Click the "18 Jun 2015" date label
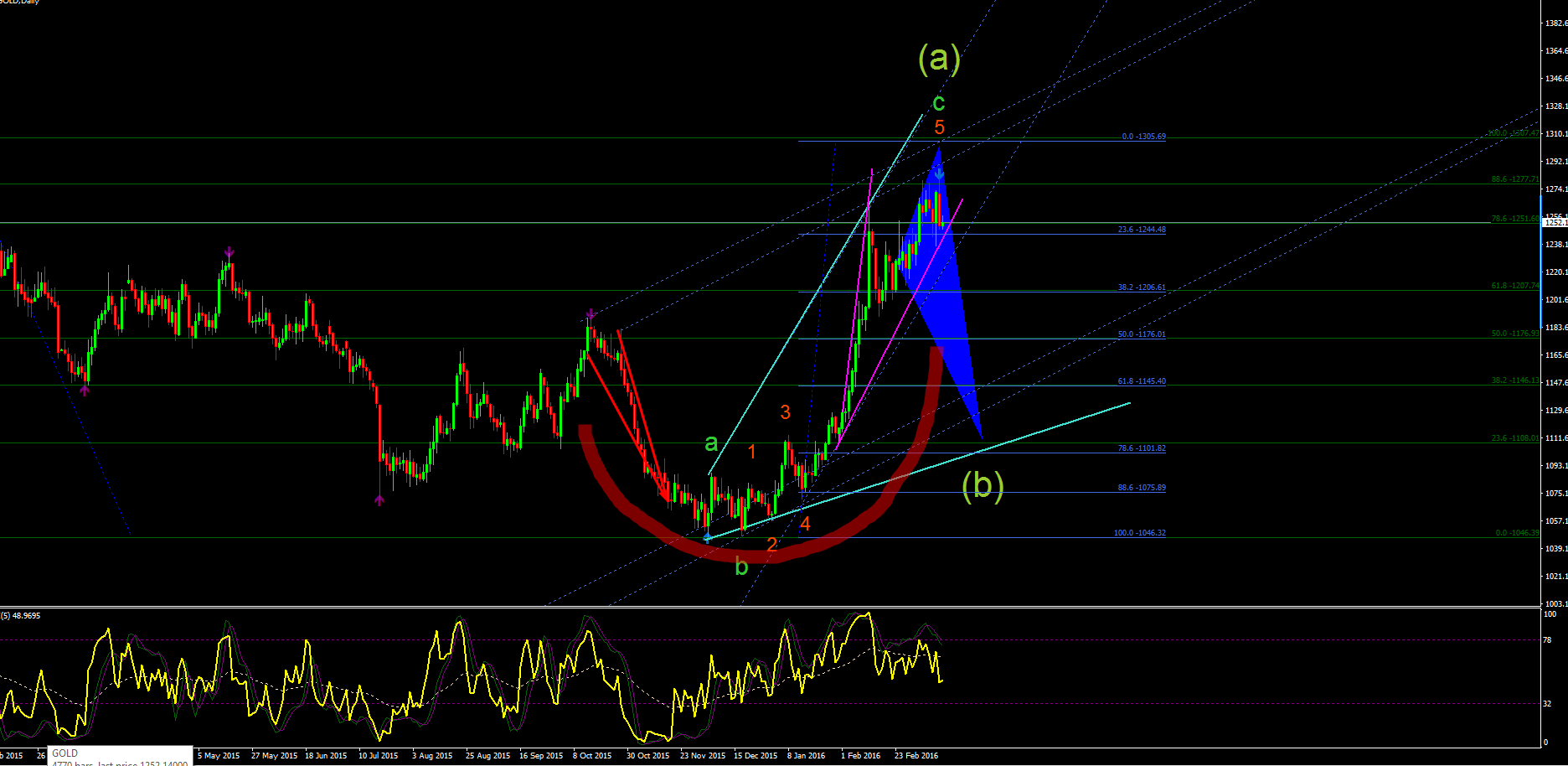The height and width of the screenshot is (766, 1568). [x=326, y=756]
